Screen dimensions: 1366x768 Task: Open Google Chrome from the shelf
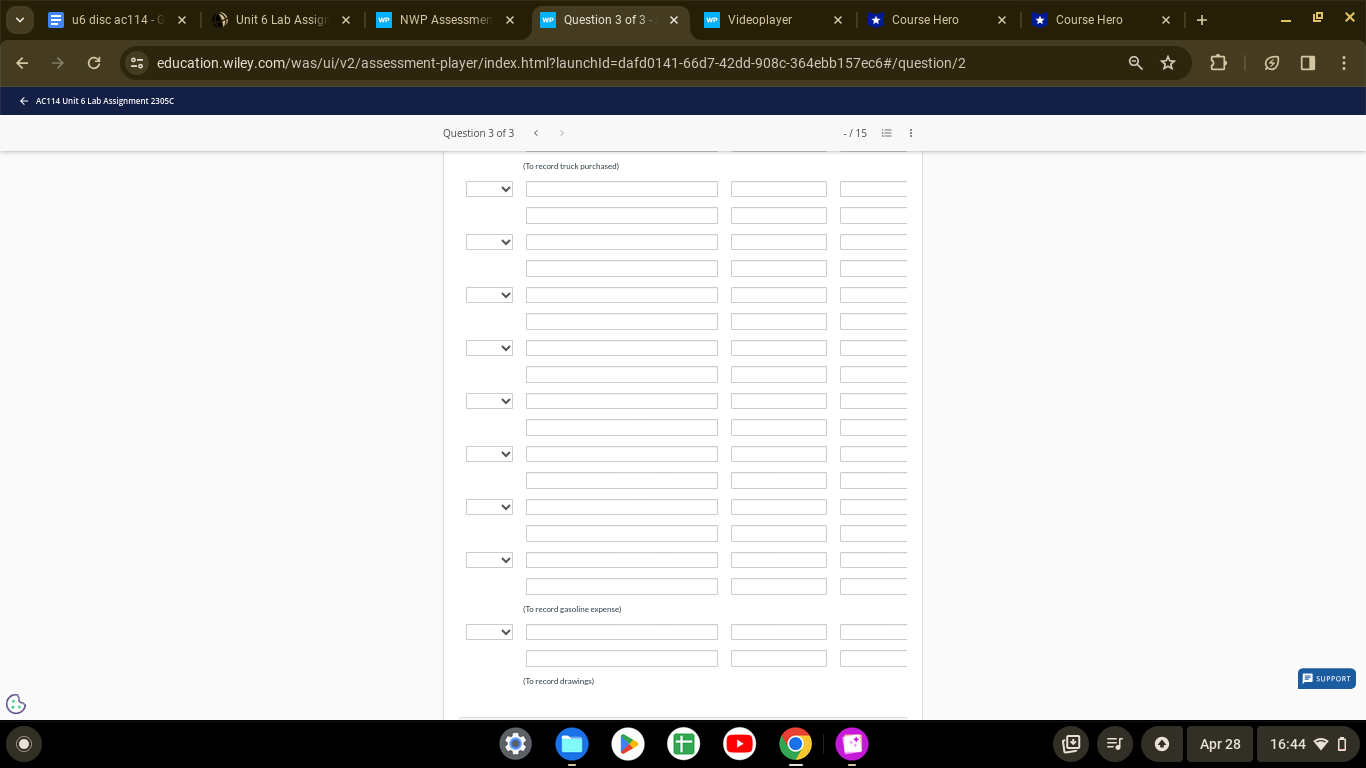tap(796, 744)
